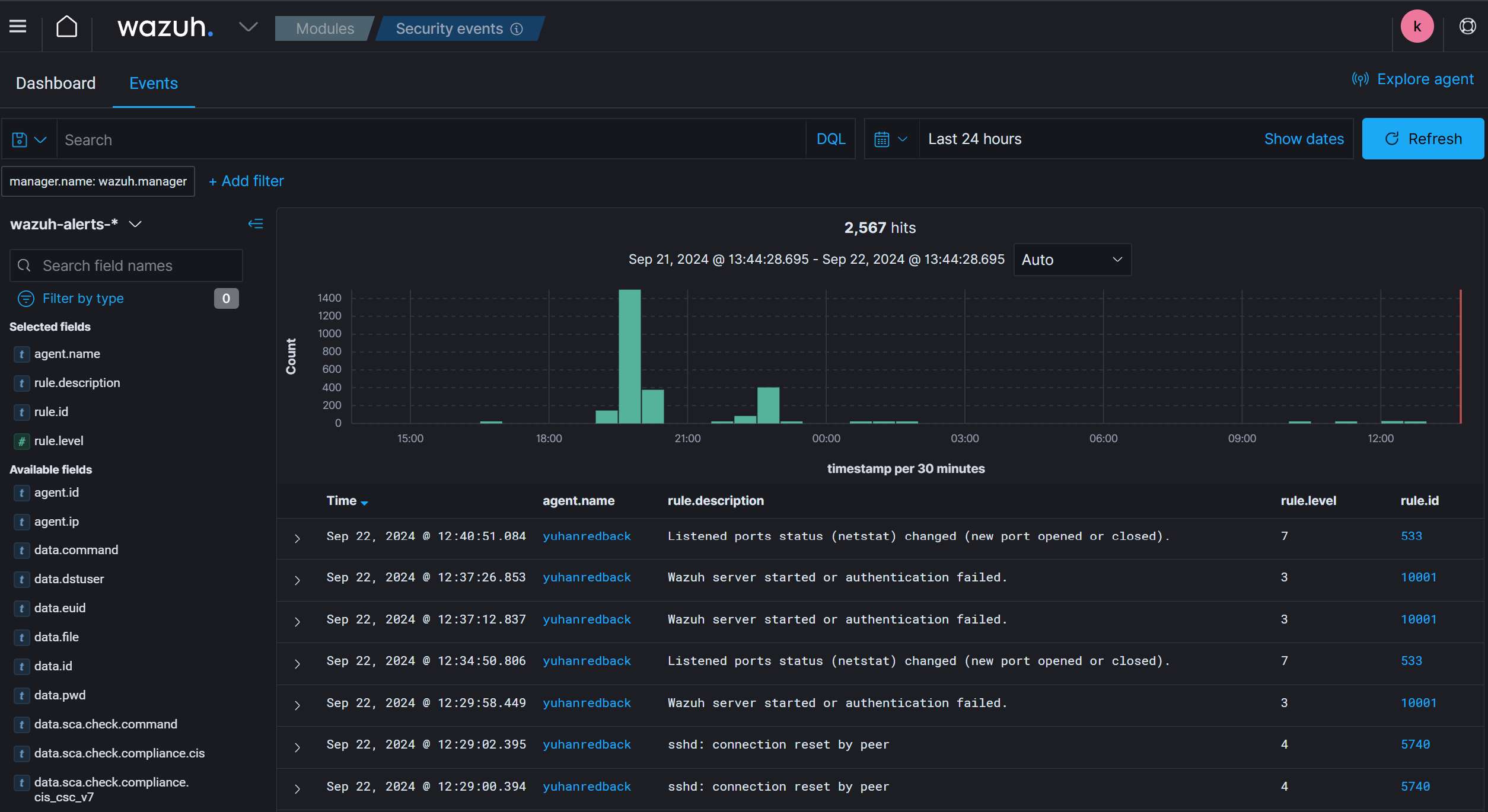Switch to the Dashboard tab
This screenshot has height=812, width=1488.
[56, 83]
